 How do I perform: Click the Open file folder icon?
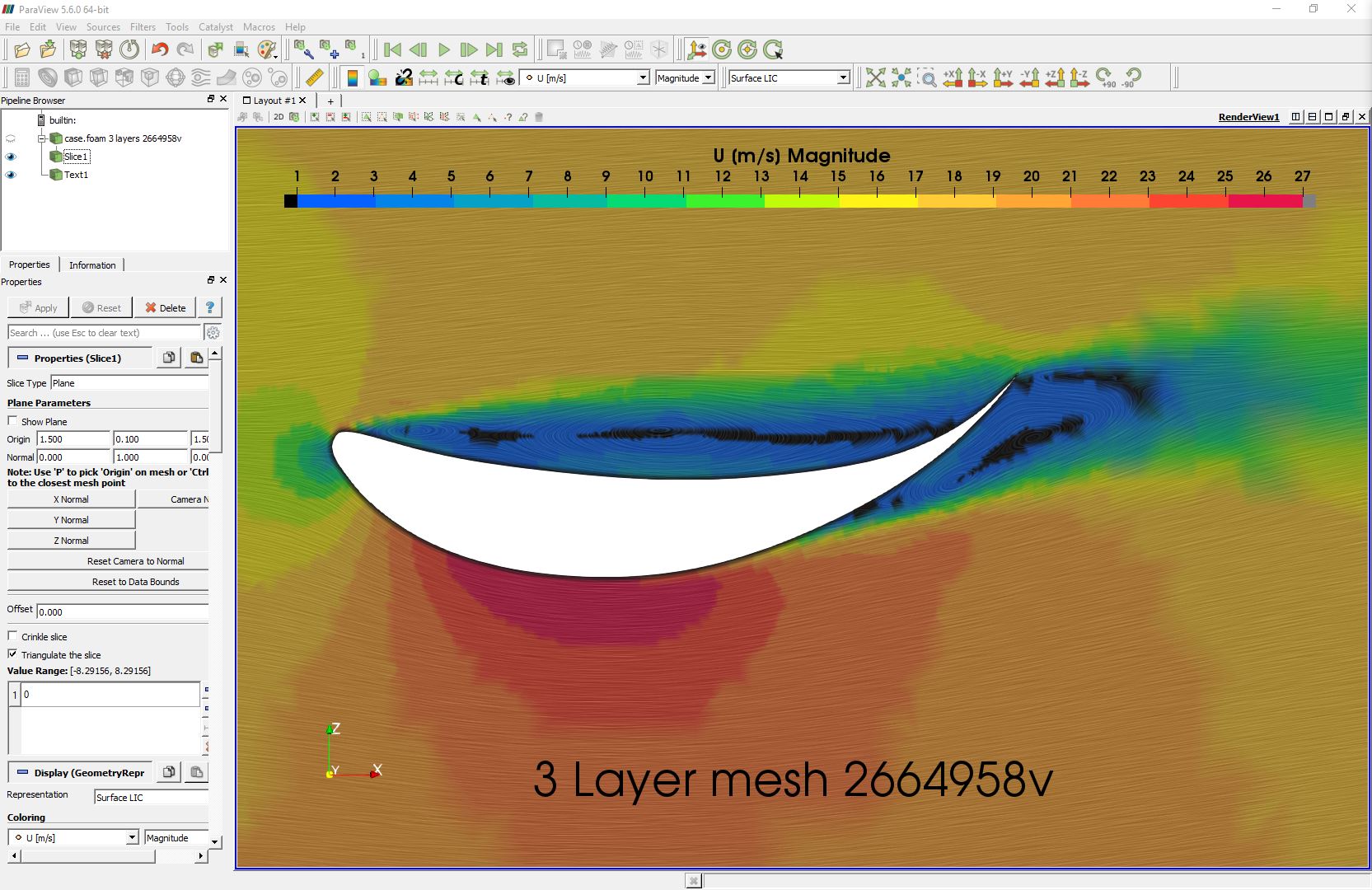22,50
